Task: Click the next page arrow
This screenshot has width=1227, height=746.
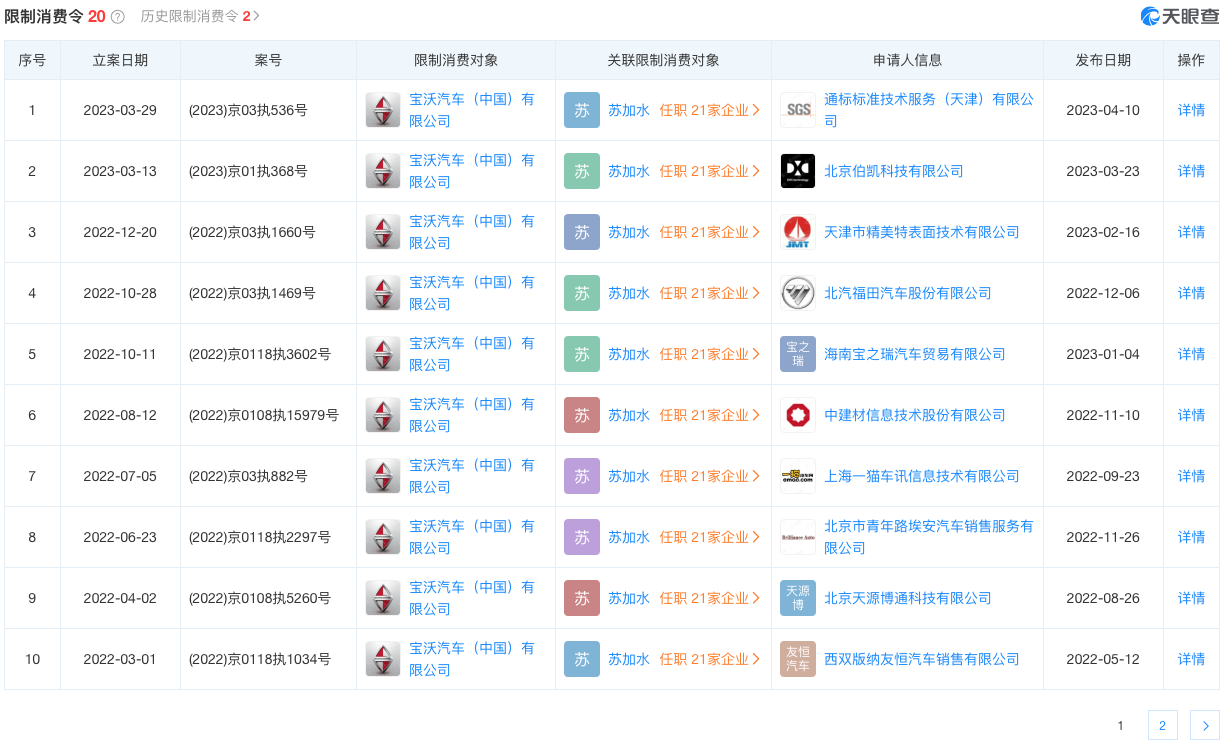Action: point(1205,725)
